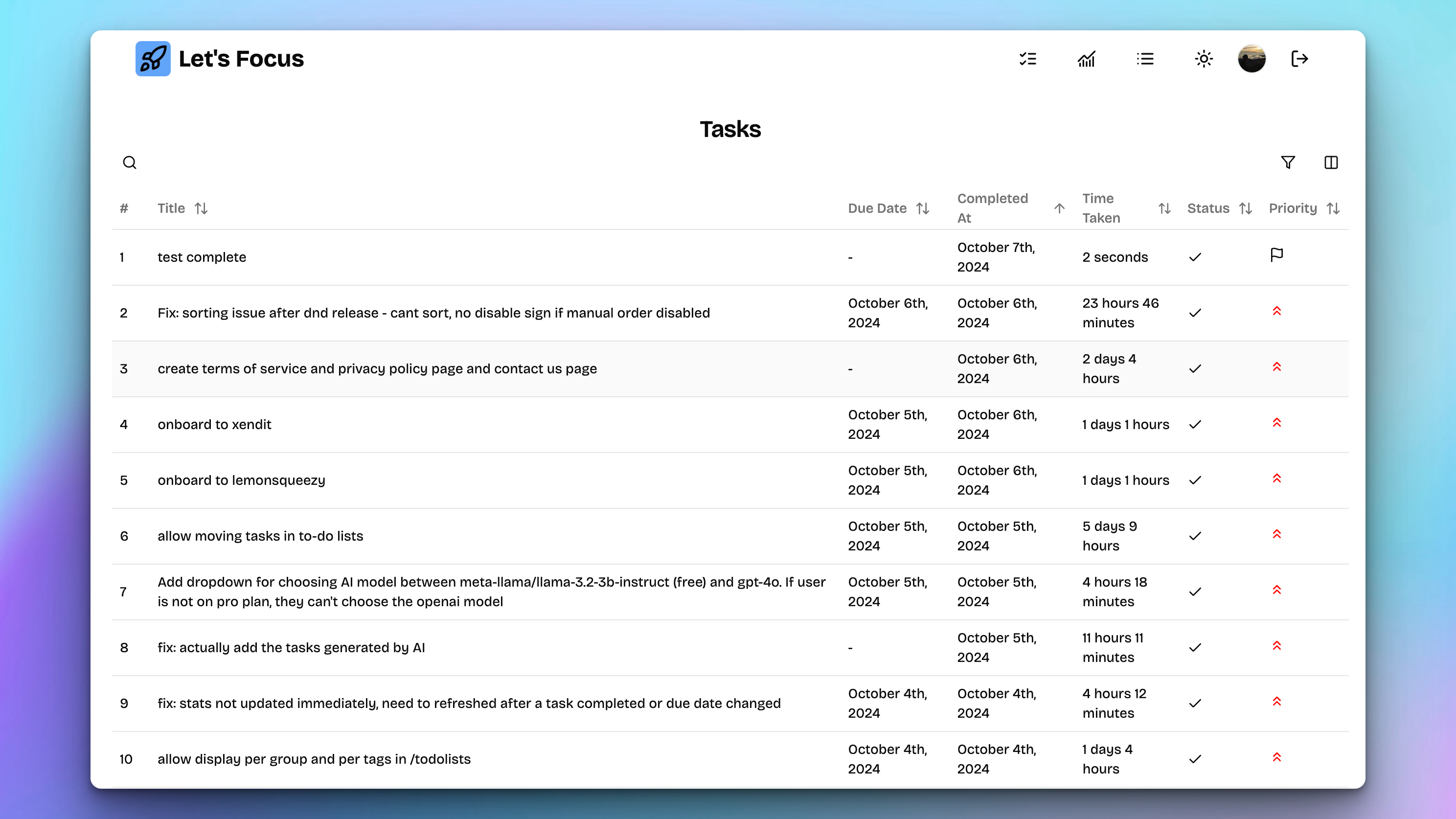
Task: Click the user profile avatar
Action: (1251, 59)
